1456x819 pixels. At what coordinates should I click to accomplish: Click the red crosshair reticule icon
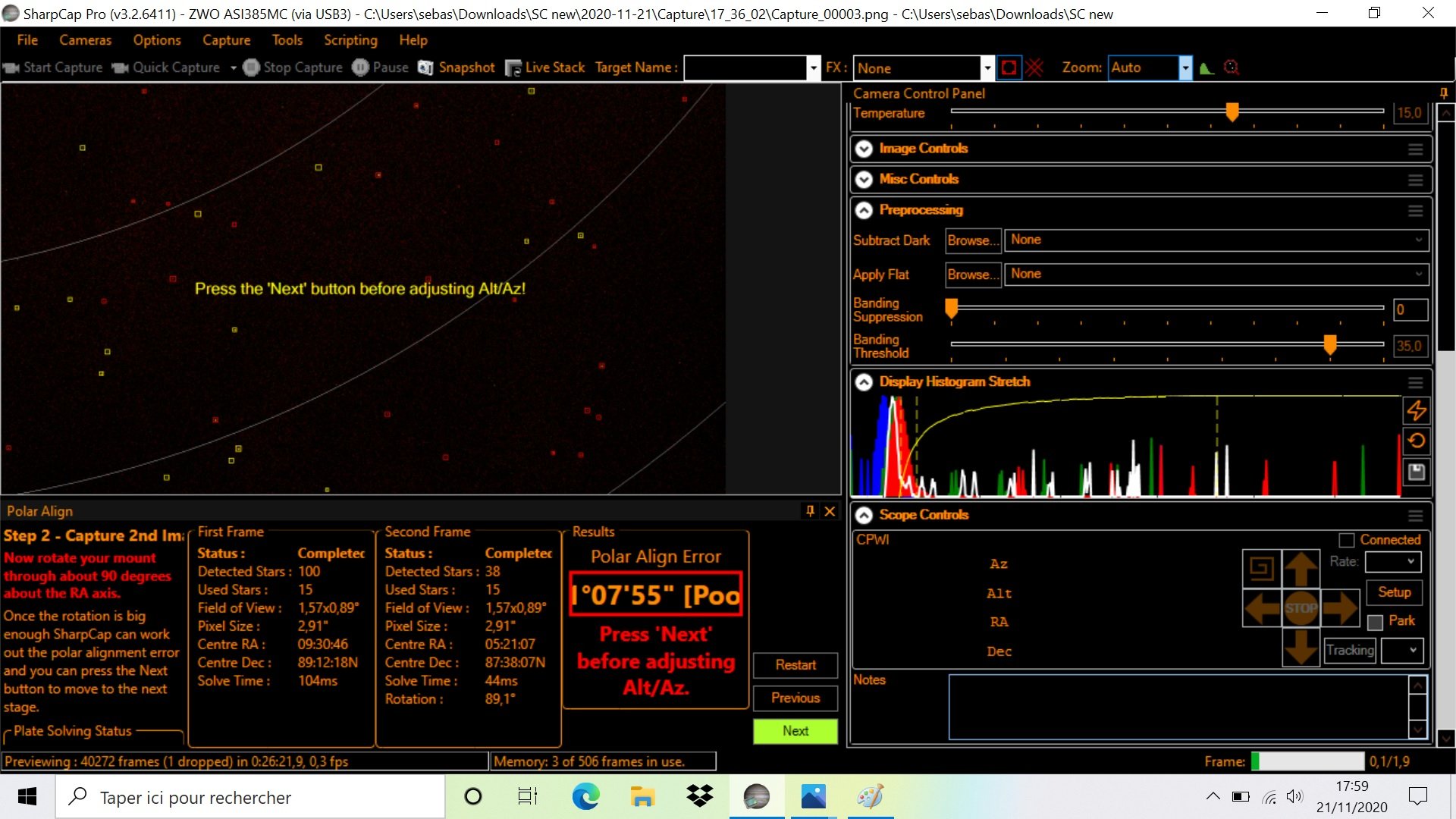pos(1034,67)
